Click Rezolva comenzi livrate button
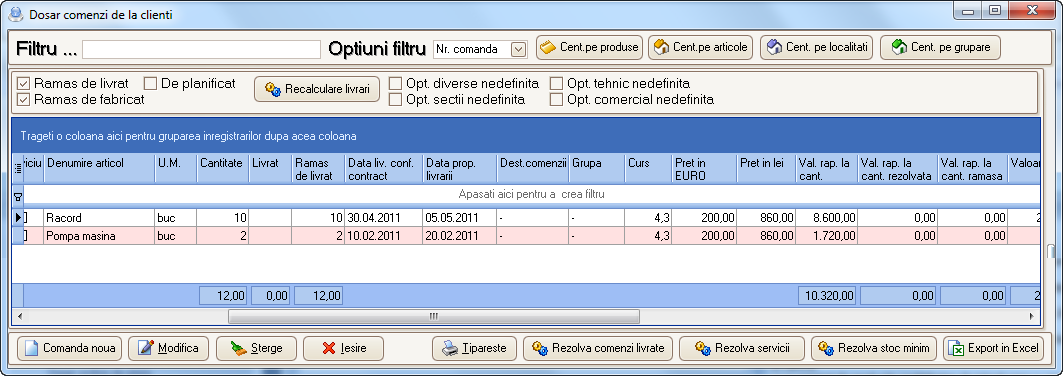This screenshot has height=376, width=1063. click(598, 348)
